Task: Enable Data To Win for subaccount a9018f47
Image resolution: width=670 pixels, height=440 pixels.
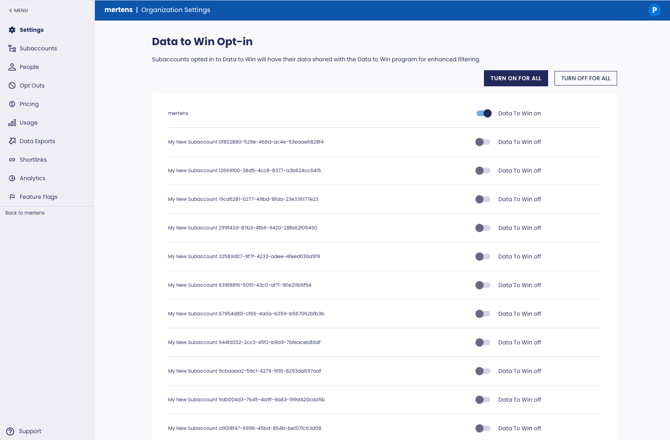Action: pyautogui.click(x=483, y=428)
